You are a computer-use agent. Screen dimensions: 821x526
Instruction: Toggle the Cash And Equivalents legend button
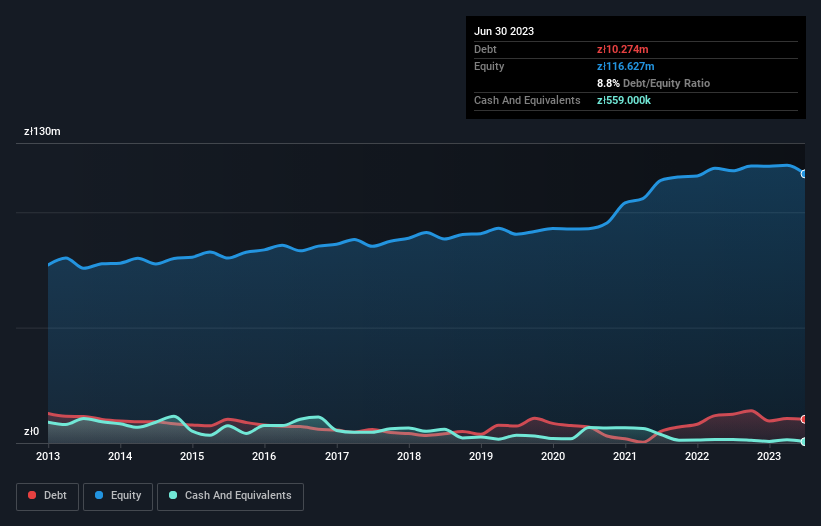tap(230, 496)
